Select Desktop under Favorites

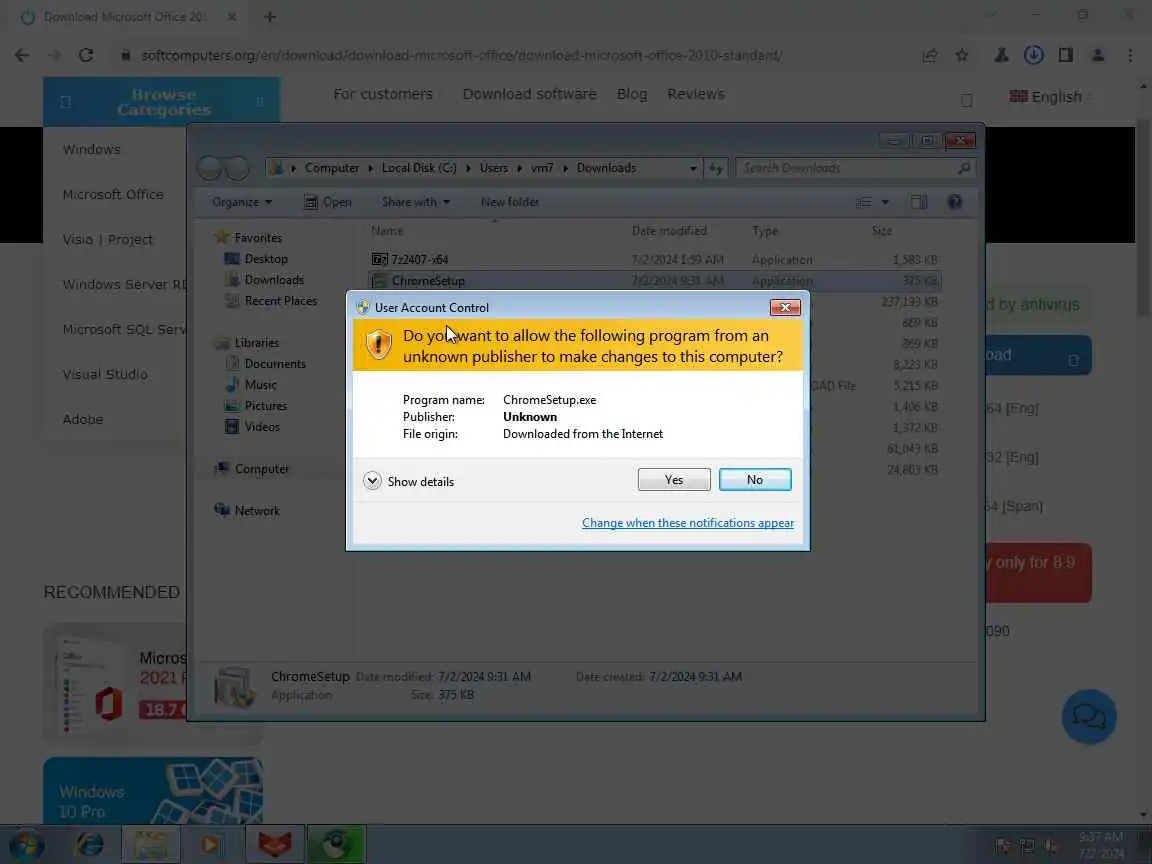[x=266, y=259]
